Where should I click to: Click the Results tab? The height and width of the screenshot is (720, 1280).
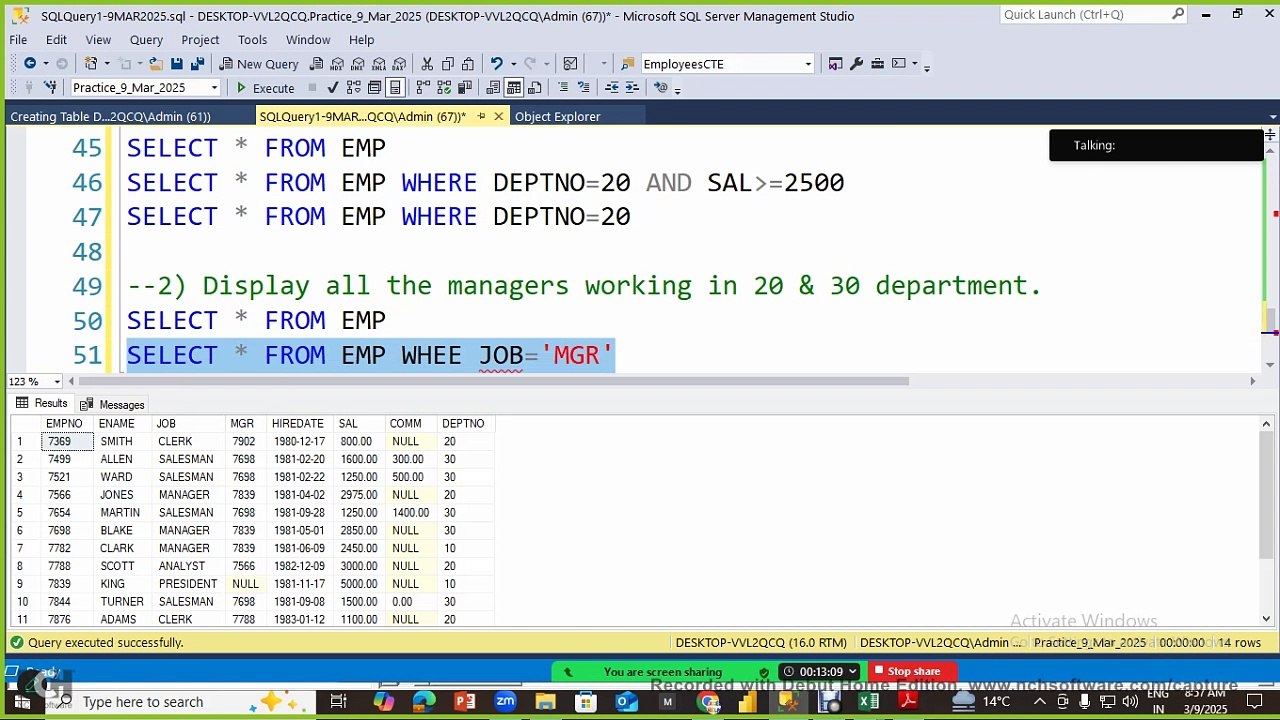pos(41,403)
